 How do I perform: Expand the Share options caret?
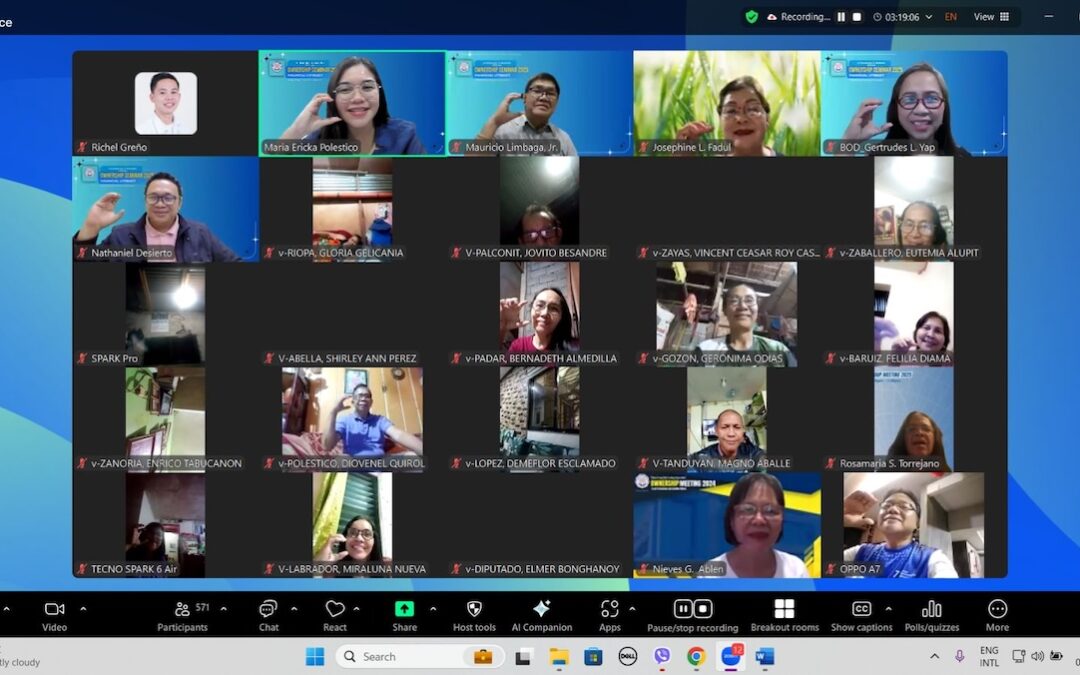coord(433,609)
